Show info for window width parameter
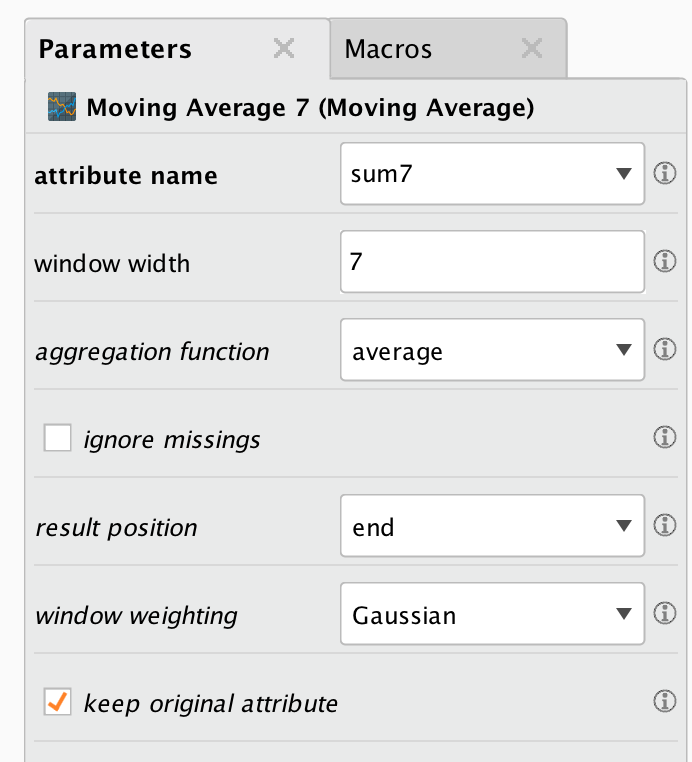The height and width of the screenshot is (762, 692). coord(664,261)
